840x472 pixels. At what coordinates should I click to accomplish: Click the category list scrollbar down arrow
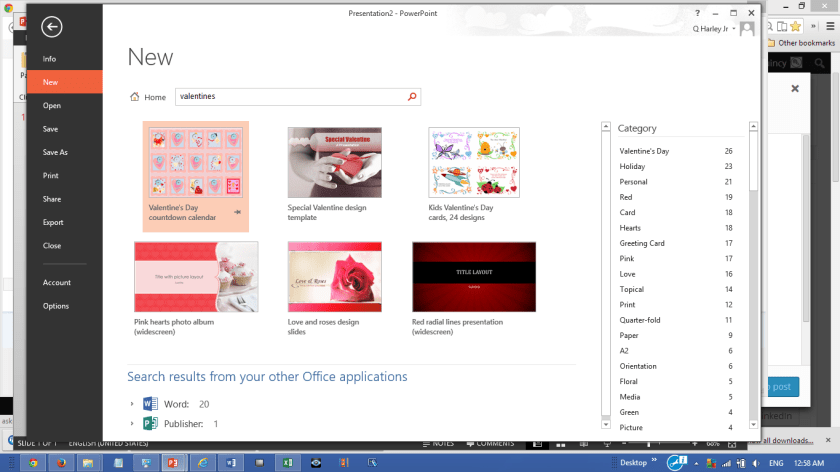pos(605,420)
